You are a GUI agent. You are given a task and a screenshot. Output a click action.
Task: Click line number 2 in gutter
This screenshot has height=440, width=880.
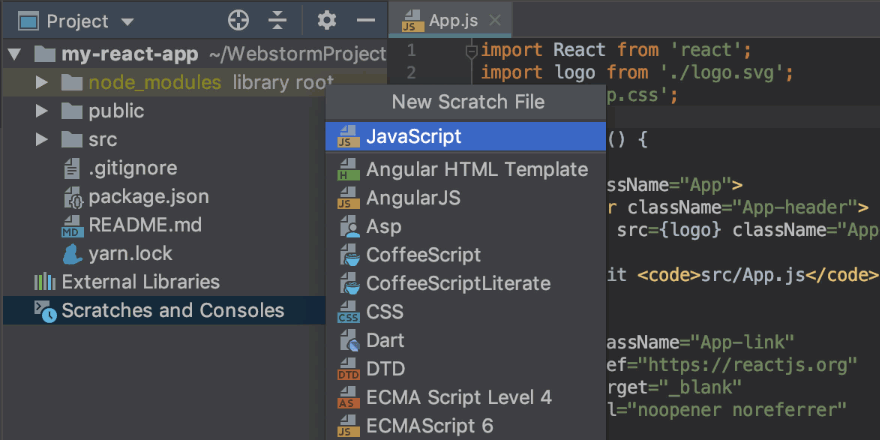tap(411, 73)
